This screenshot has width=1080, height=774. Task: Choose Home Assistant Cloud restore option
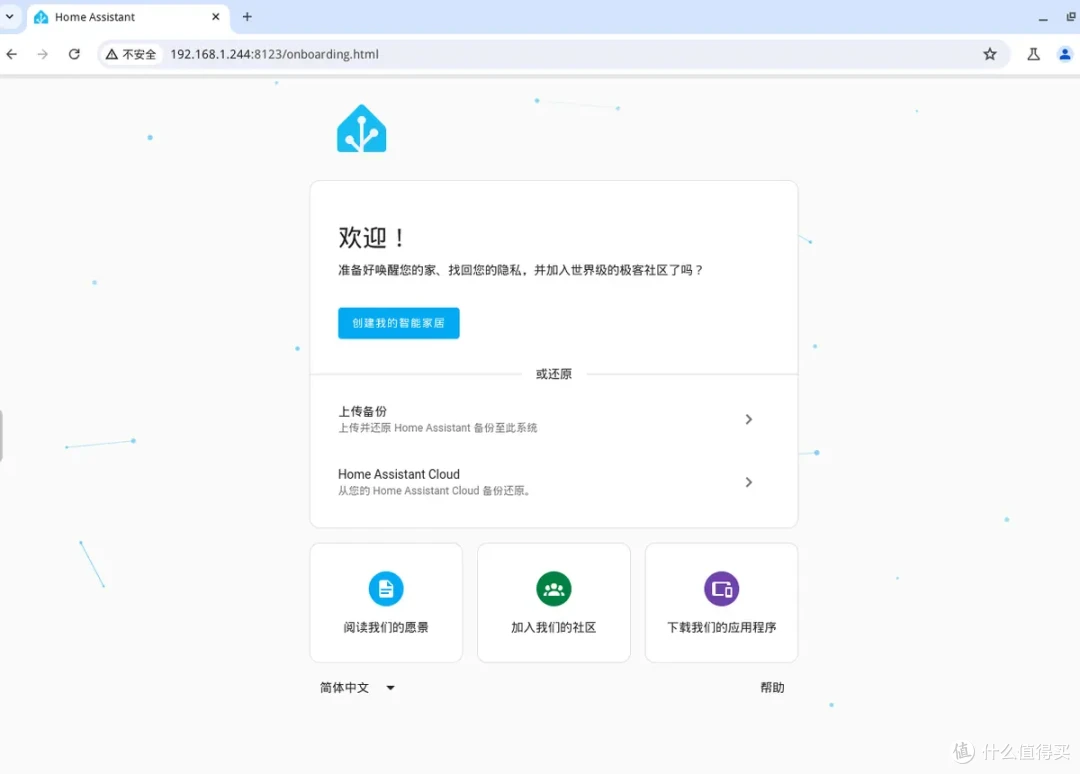click(554, 482)
